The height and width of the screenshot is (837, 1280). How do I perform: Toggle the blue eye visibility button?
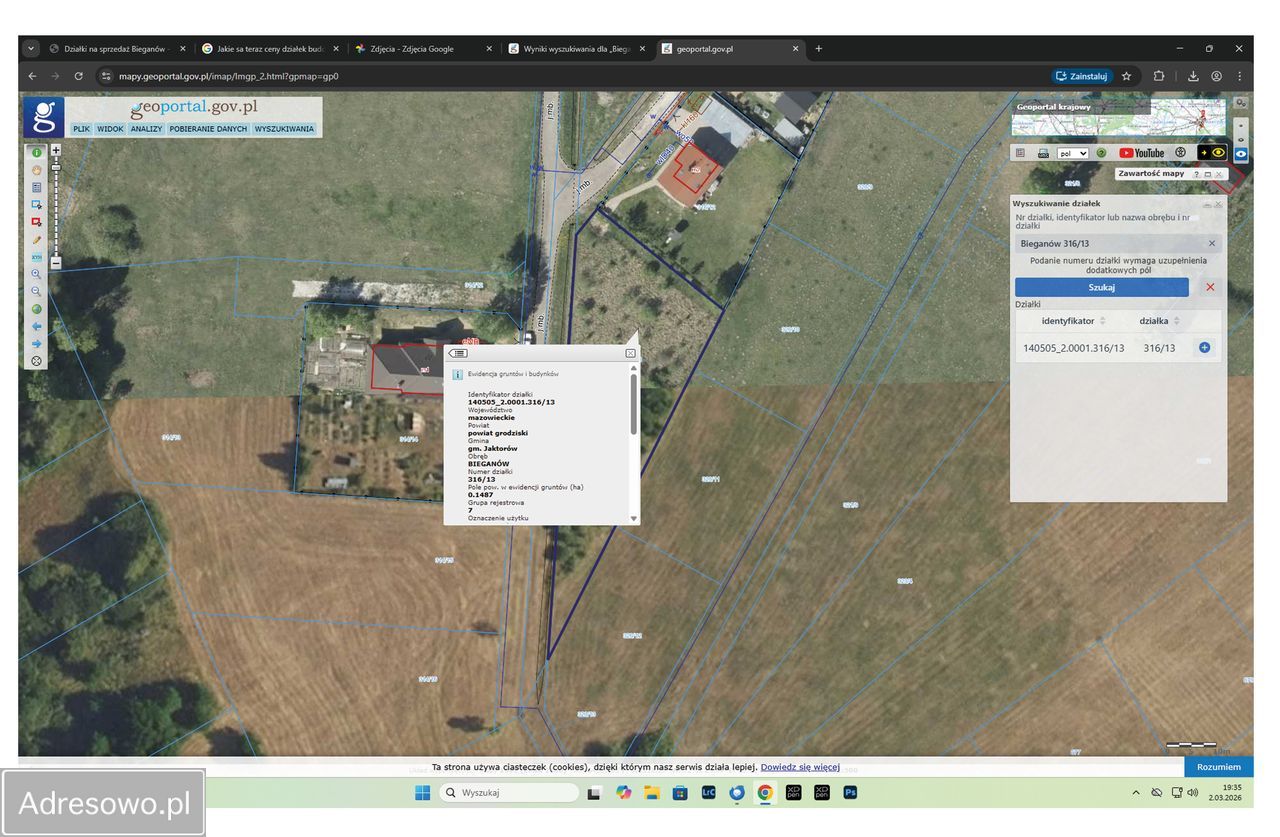click(x=1241, y=154)
